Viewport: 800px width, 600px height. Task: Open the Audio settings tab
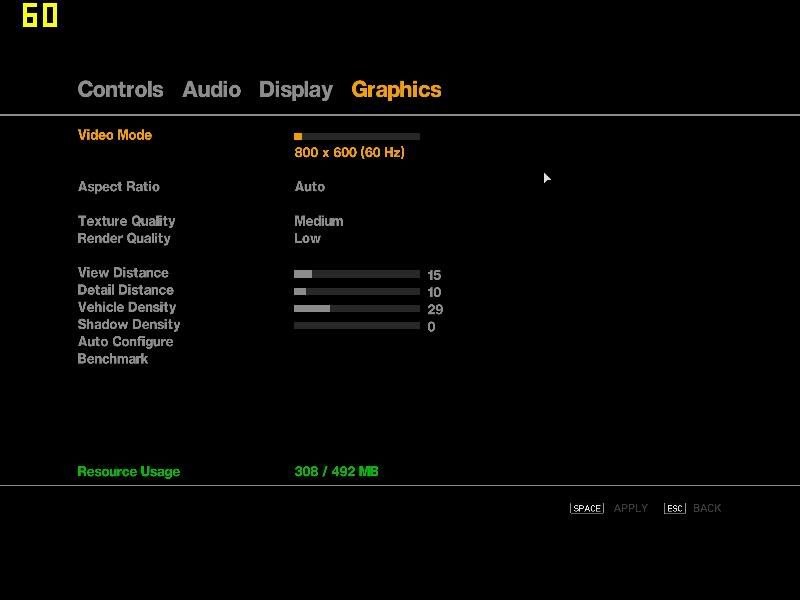212,89
